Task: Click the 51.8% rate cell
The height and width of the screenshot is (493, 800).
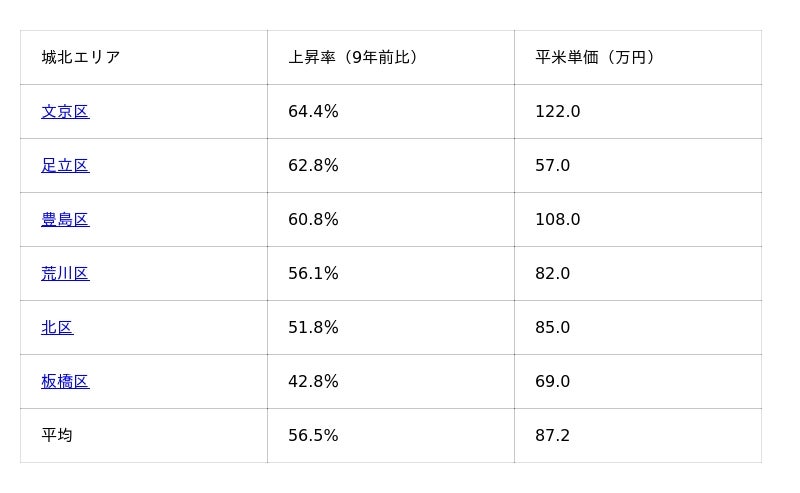Action: pos(313,328)
